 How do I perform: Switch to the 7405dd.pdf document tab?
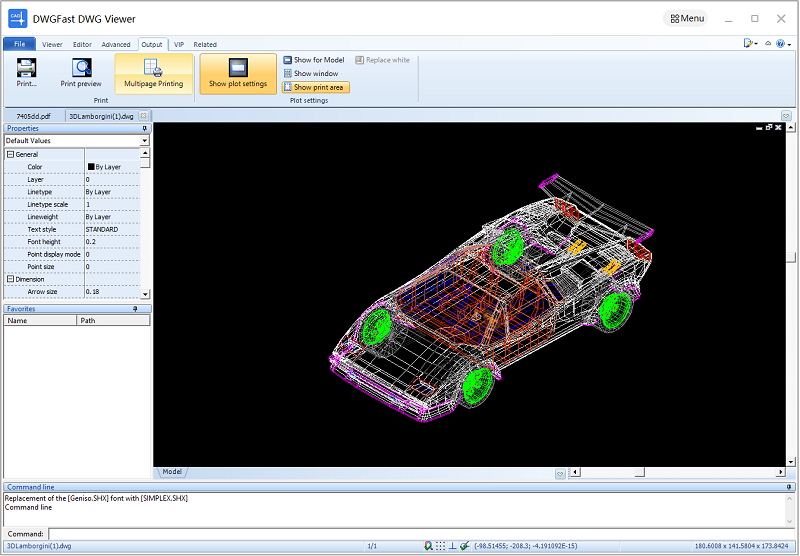coord(34,116)
